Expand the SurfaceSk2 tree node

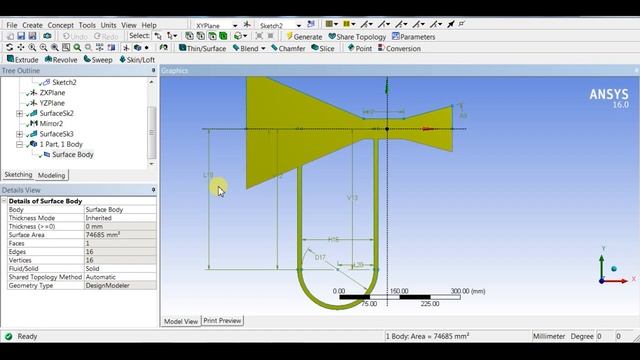click(x=19, y=113)
